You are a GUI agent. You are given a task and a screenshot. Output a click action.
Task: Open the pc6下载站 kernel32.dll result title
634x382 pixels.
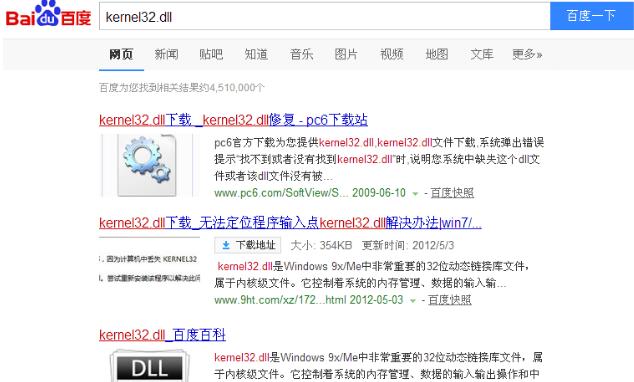233,120
